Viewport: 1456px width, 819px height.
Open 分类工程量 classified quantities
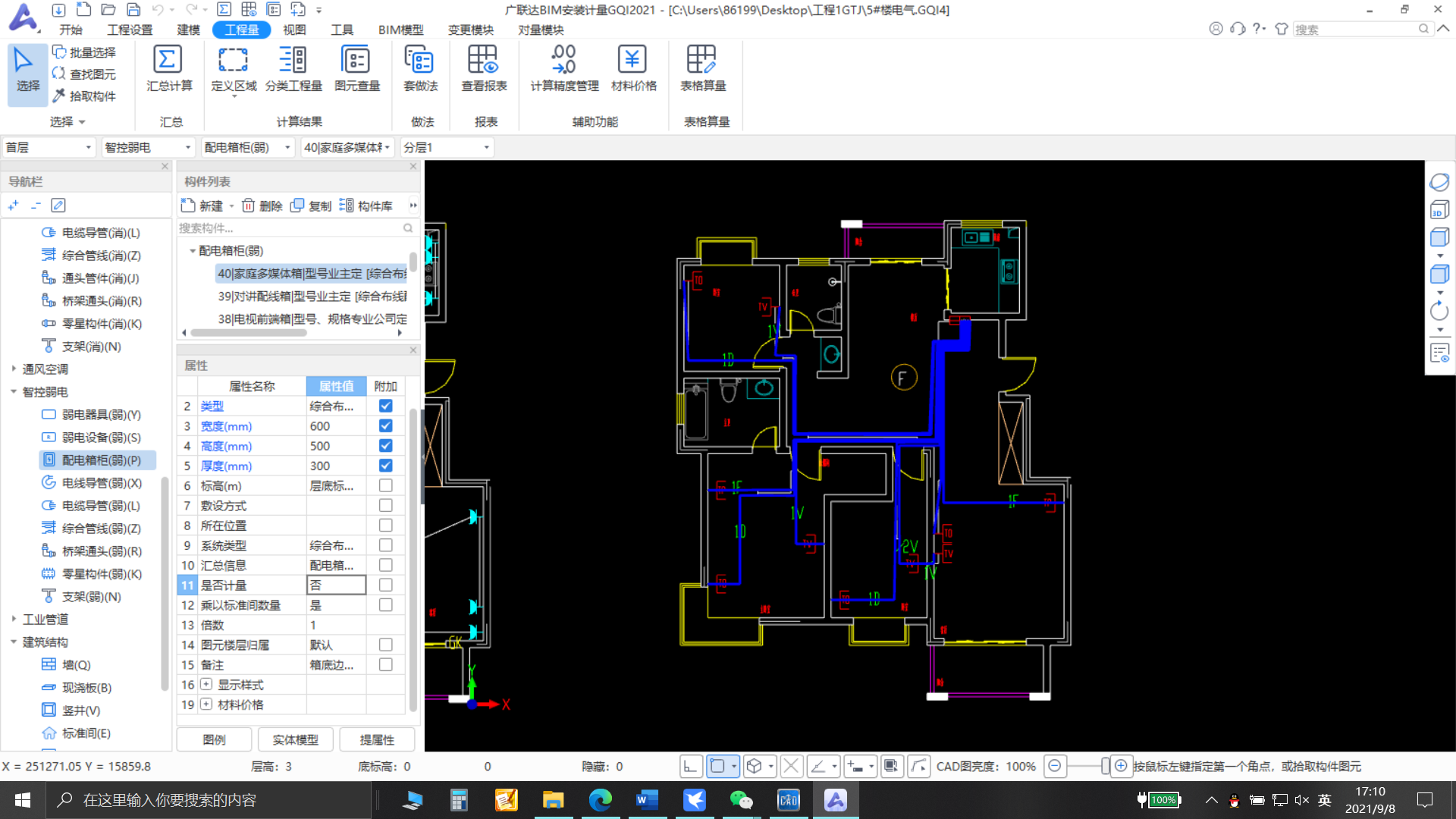[293, 69]
